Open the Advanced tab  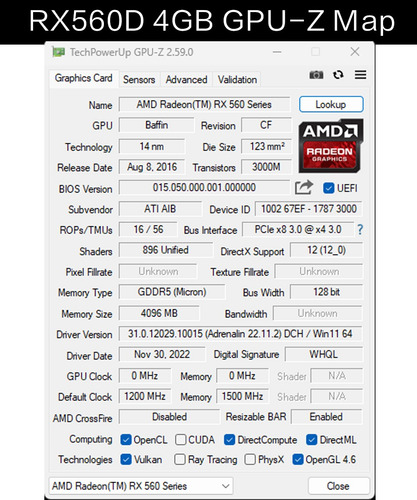pyautogui.click(x=186, y=80)
